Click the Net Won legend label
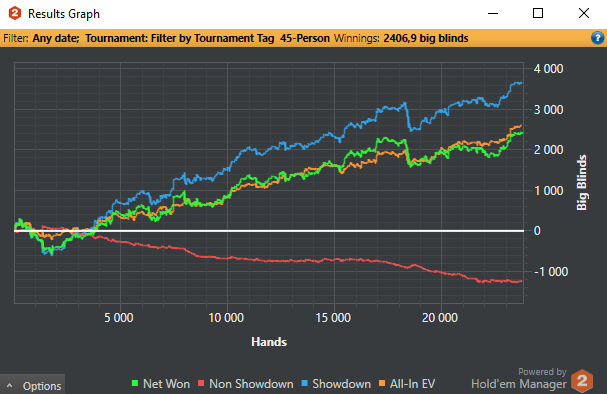This screenshot has height=394, width=607. point(166,384)
